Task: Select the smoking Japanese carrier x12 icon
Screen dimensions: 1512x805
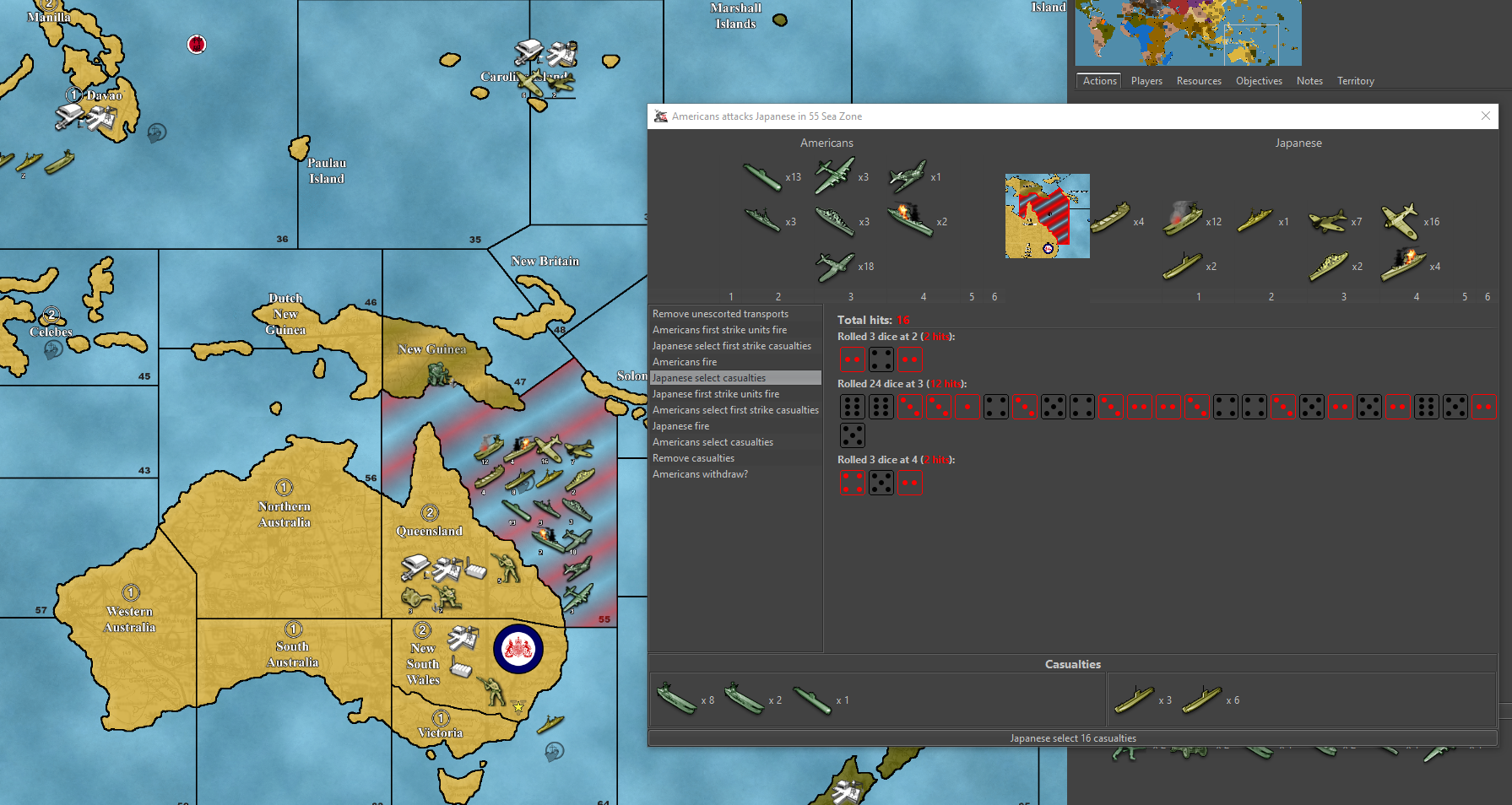Action: pyautogui.click(x=1183, y=219)
